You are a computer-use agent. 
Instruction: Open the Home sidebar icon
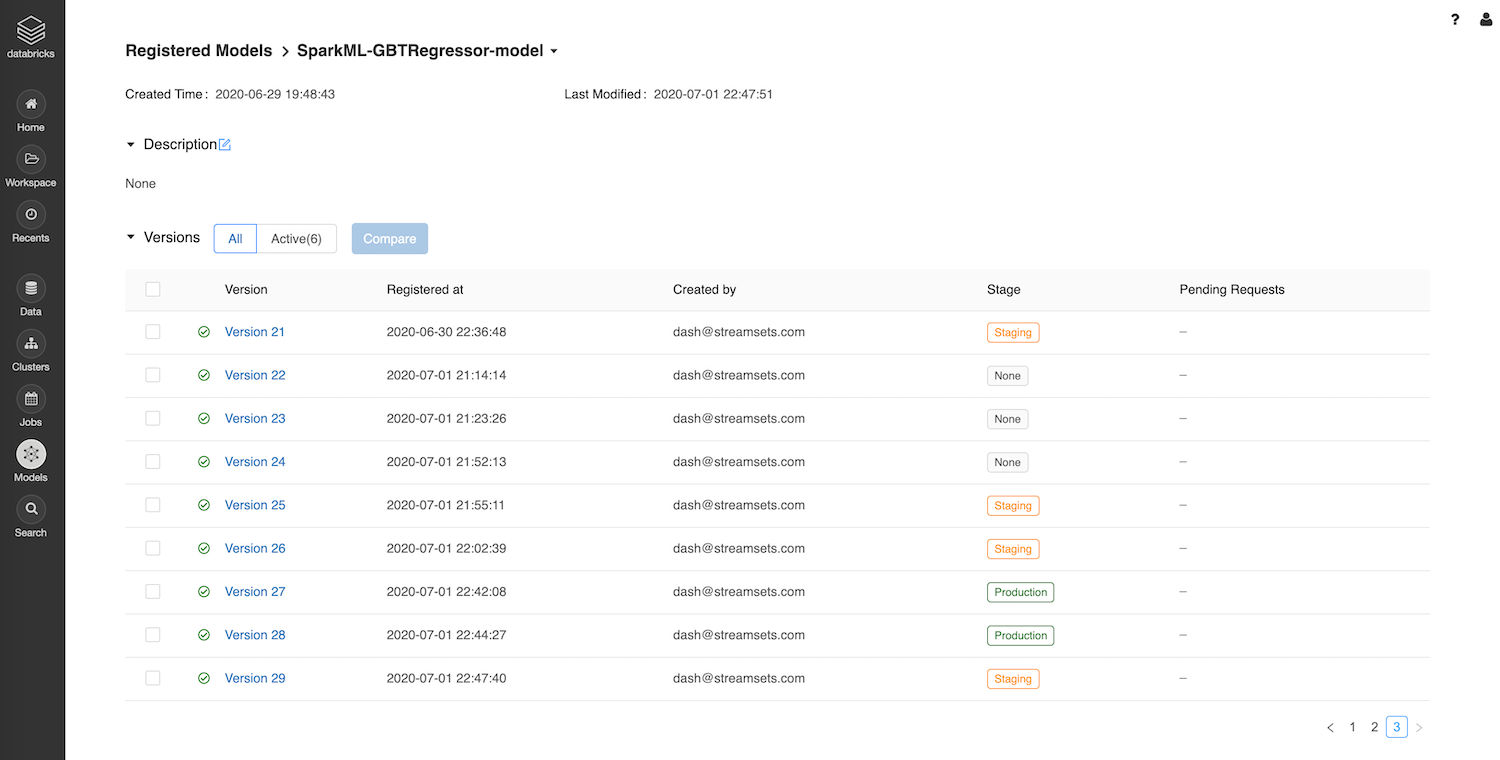[x=31, y=103]
